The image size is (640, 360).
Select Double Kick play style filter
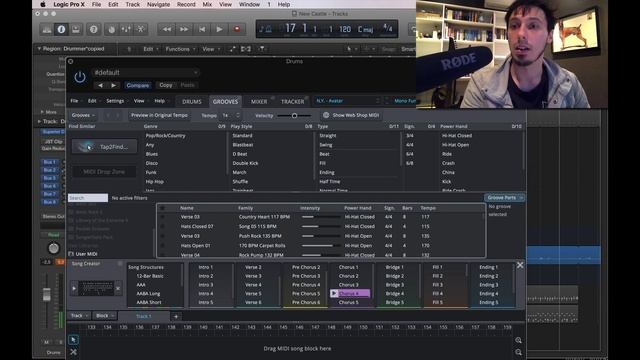(x=245, y=163)
